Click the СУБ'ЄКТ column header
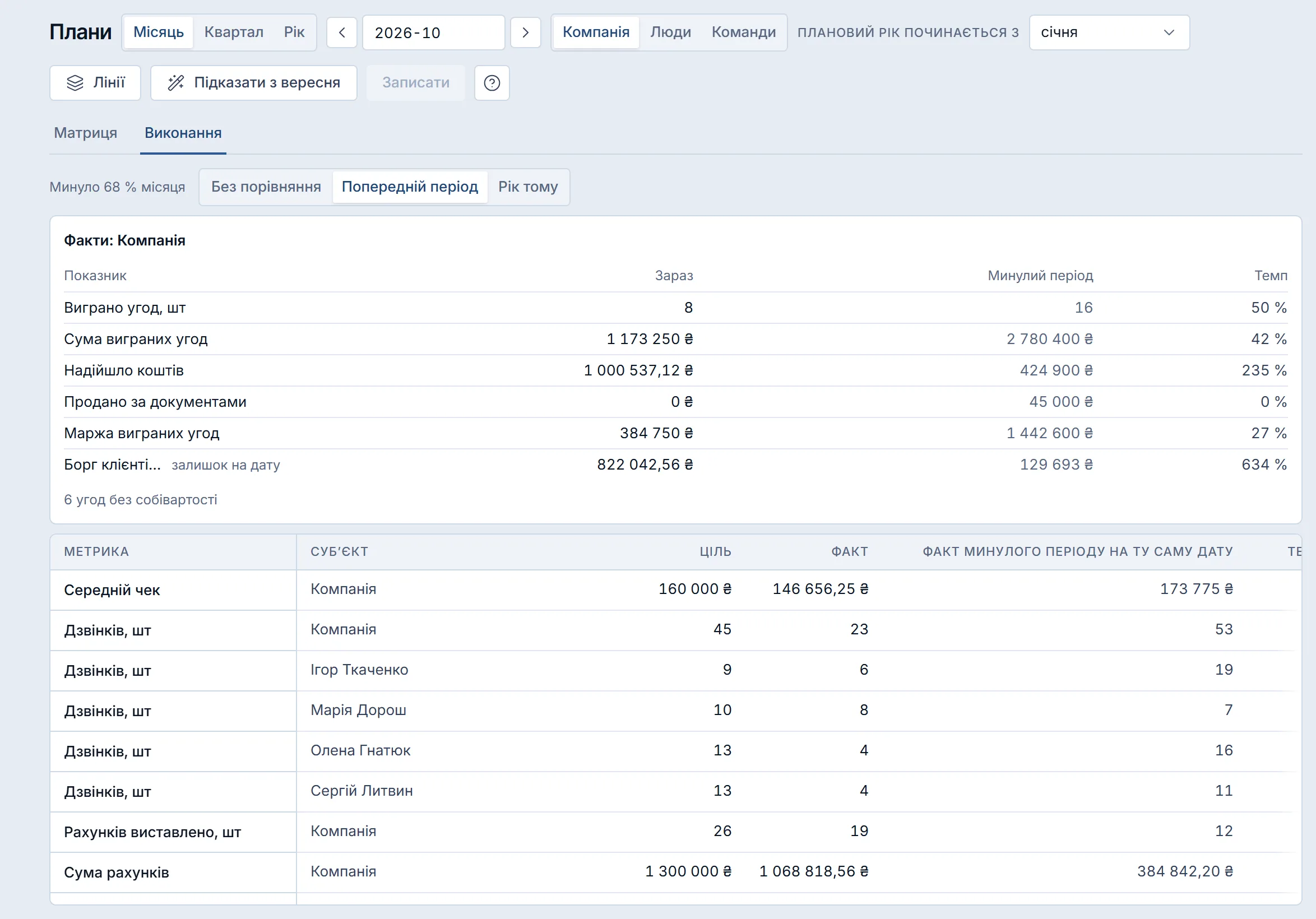 (x=339, y=552)
